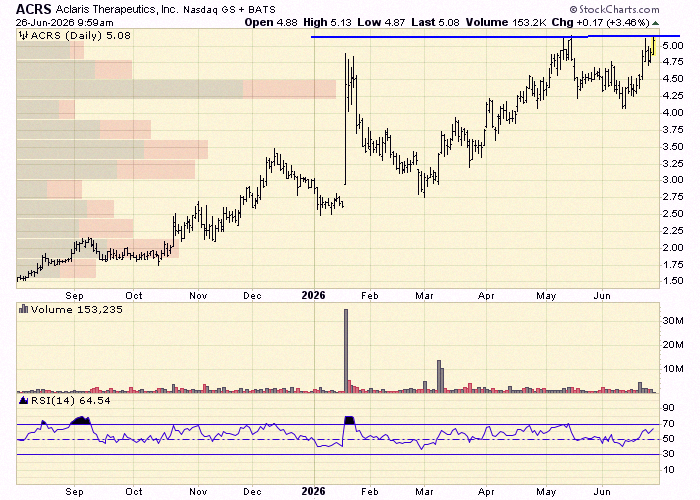Click the yellow latest price candle
This screenshot has width=700, height=500.
(654, 46)
